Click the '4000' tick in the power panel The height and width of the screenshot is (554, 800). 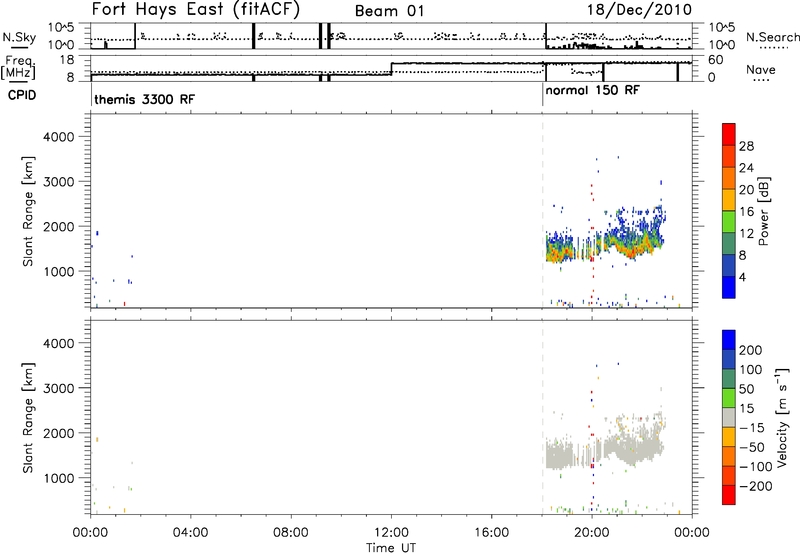click(x=59, y=137)
